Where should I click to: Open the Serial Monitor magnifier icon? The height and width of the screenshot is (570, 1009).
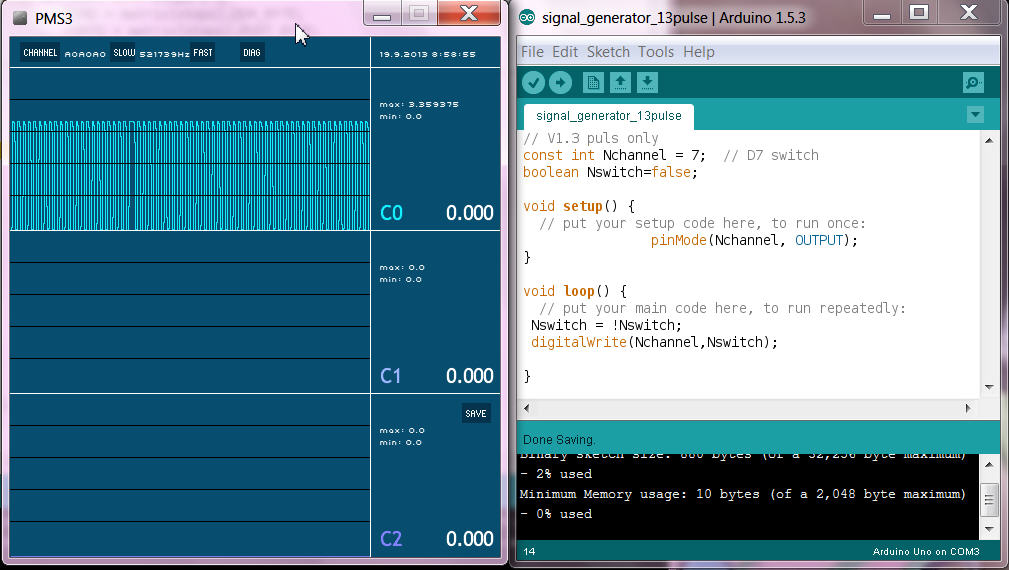(973, 83)
